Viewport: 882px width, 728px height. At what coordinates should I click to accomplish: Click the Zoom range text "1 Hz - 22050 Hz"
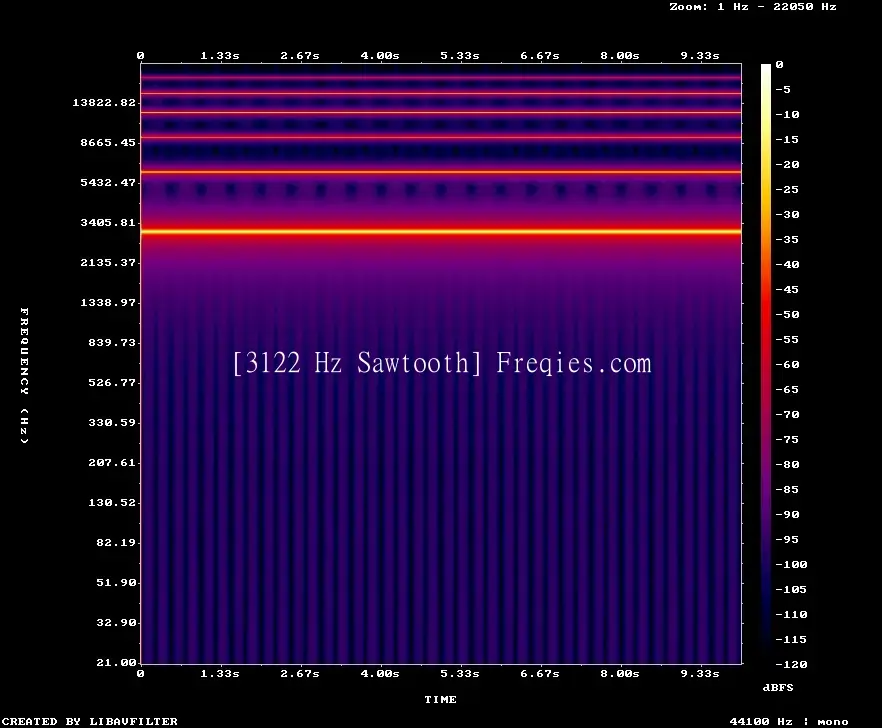coord(777,7)
